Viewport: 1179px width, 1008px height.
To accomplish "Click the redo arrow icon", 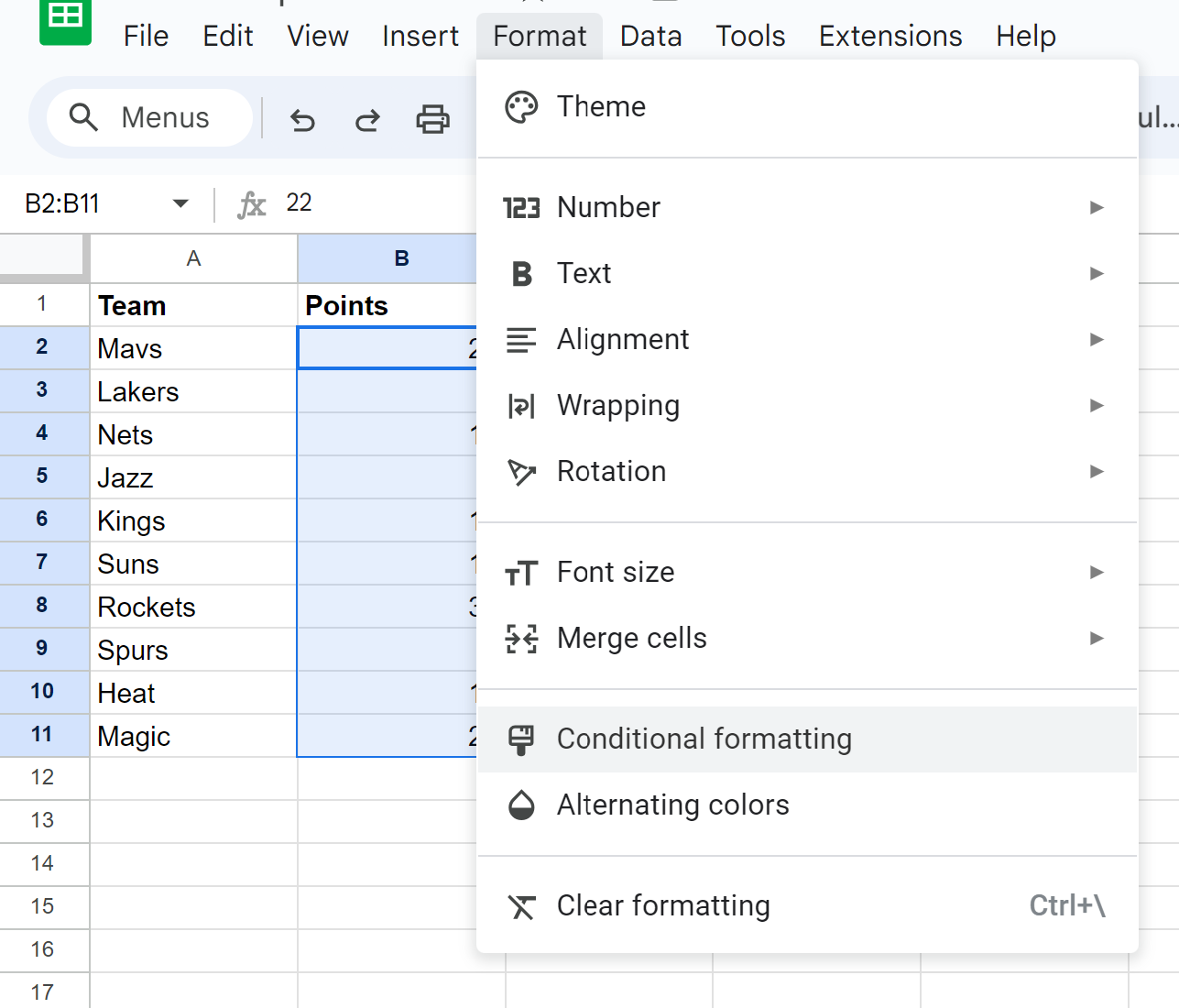I will click(x=367, y=119).
